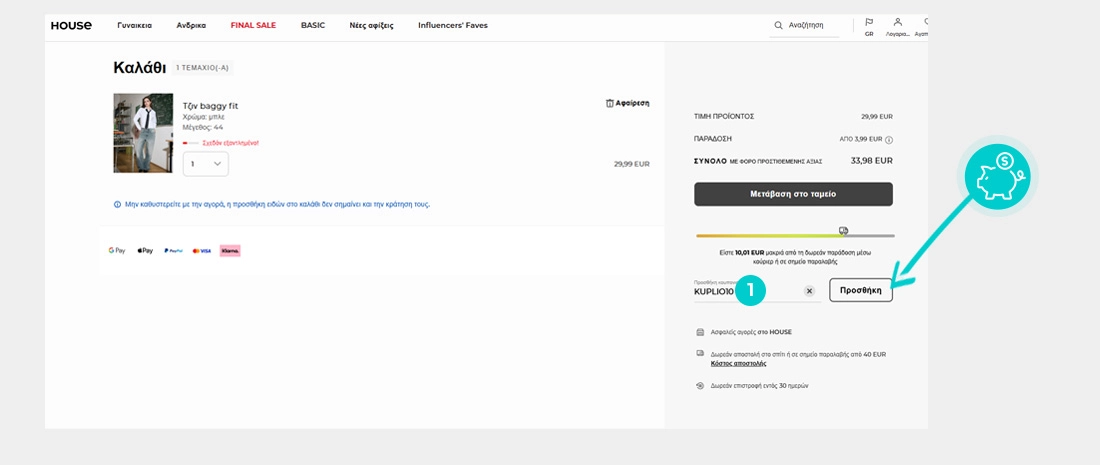Open the GR language flag icon

click(x=868, y=22)
